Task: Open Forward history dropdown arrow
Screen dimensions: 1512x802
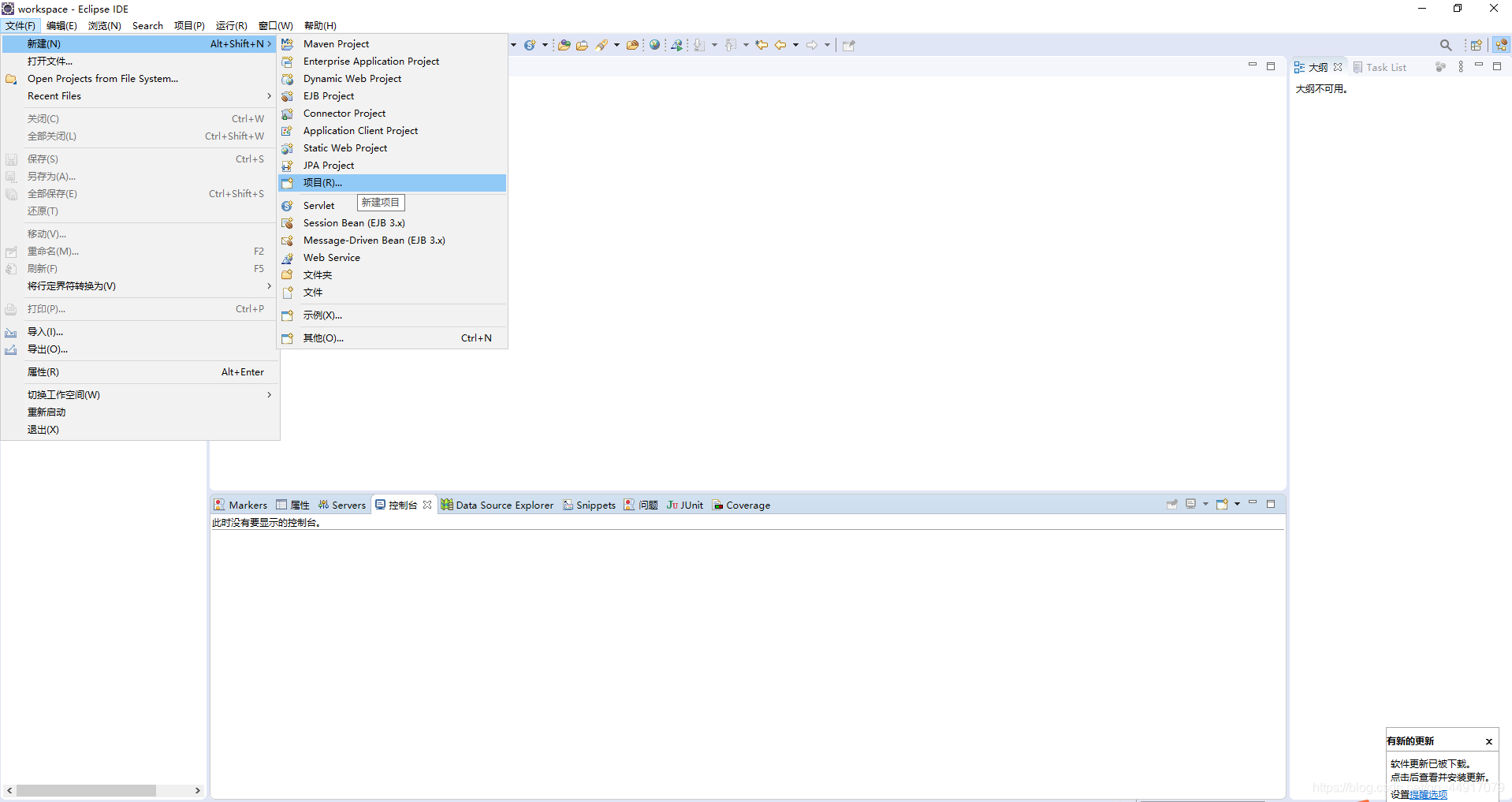Action: [x=827, y=45]
